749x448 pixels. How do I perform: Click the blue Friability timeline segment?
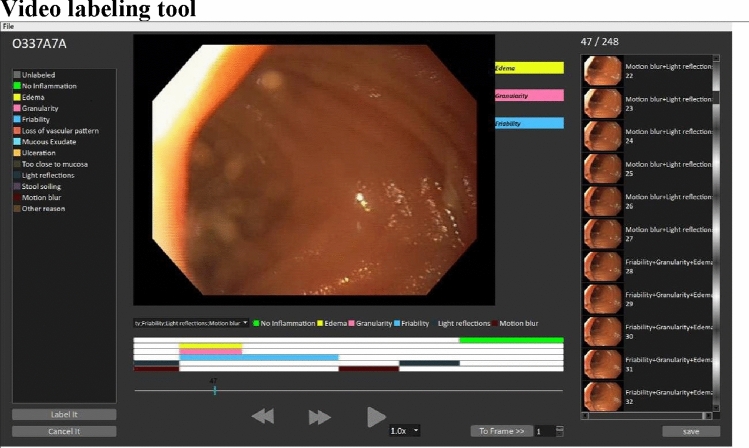pyautogui.click(x=259, y=357)
